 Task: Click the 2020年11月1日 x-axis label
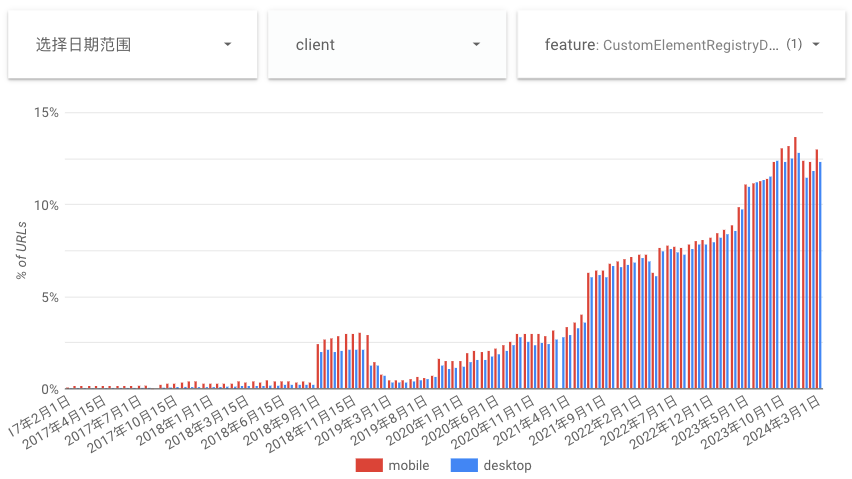pos(493,423)
